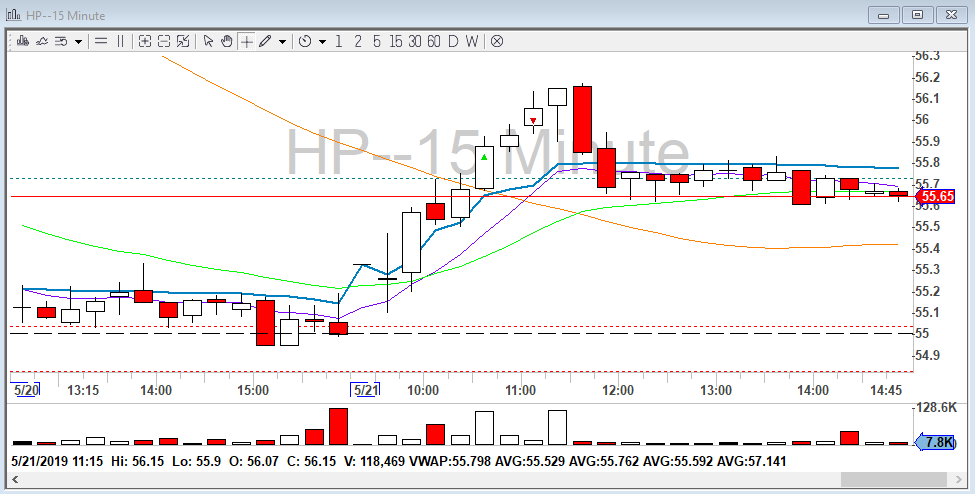Click the red down-triangle signal marker

533,121
